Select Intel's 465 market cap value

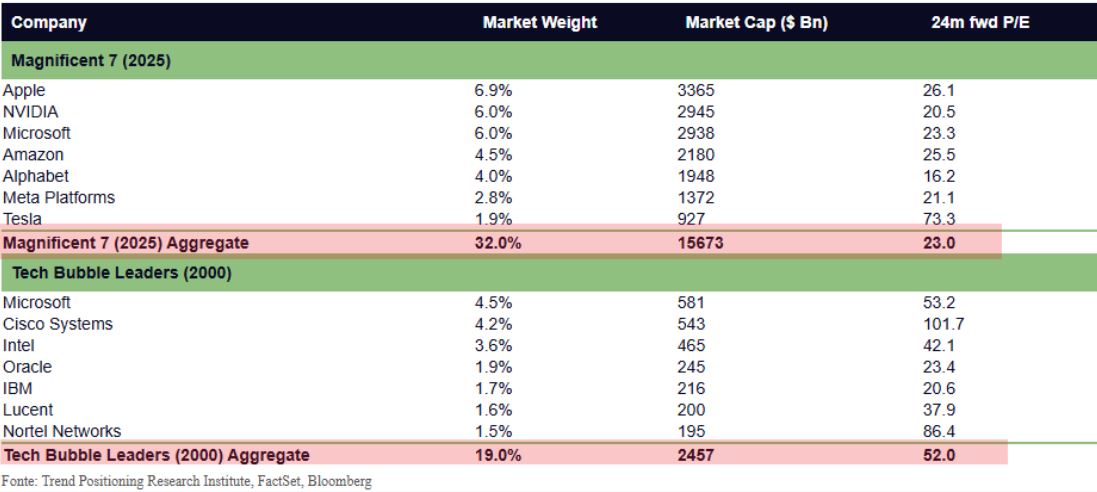[x=691, y=345]
